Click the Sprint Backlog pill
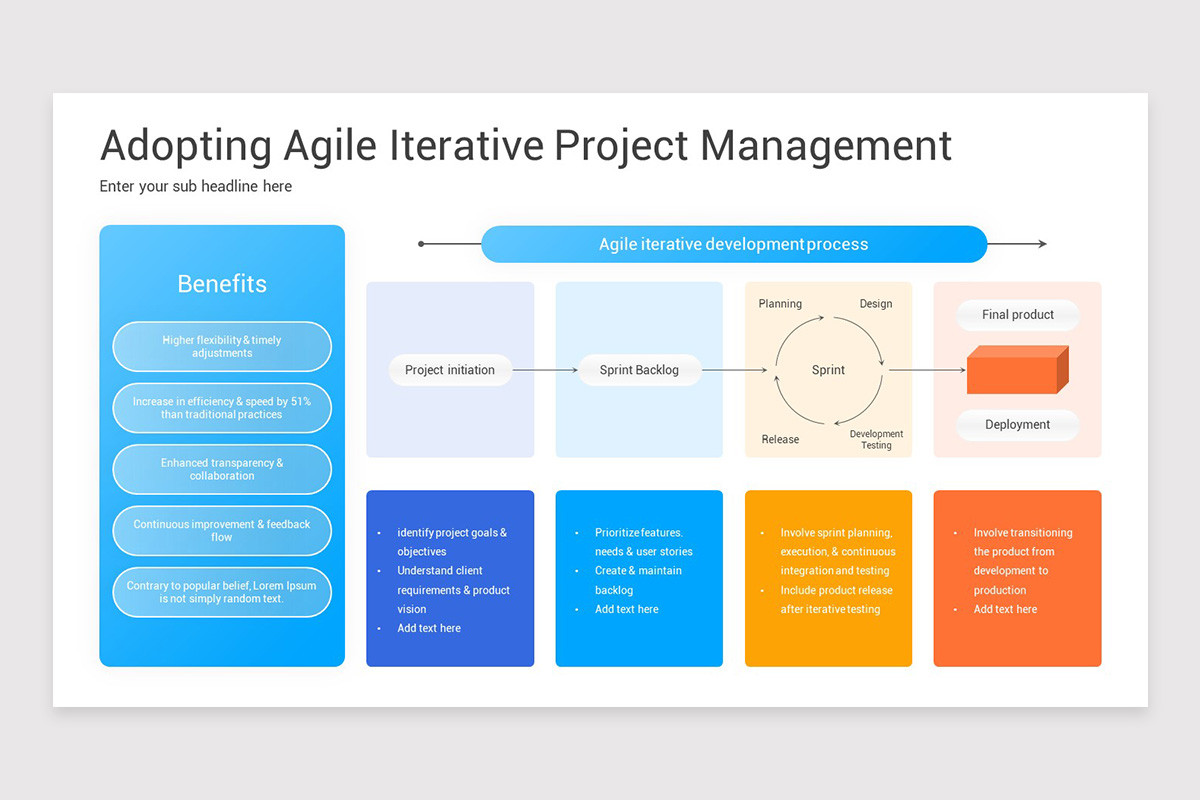The height and width of the screenshot is (800, 1200). click(x=638, y=369)
